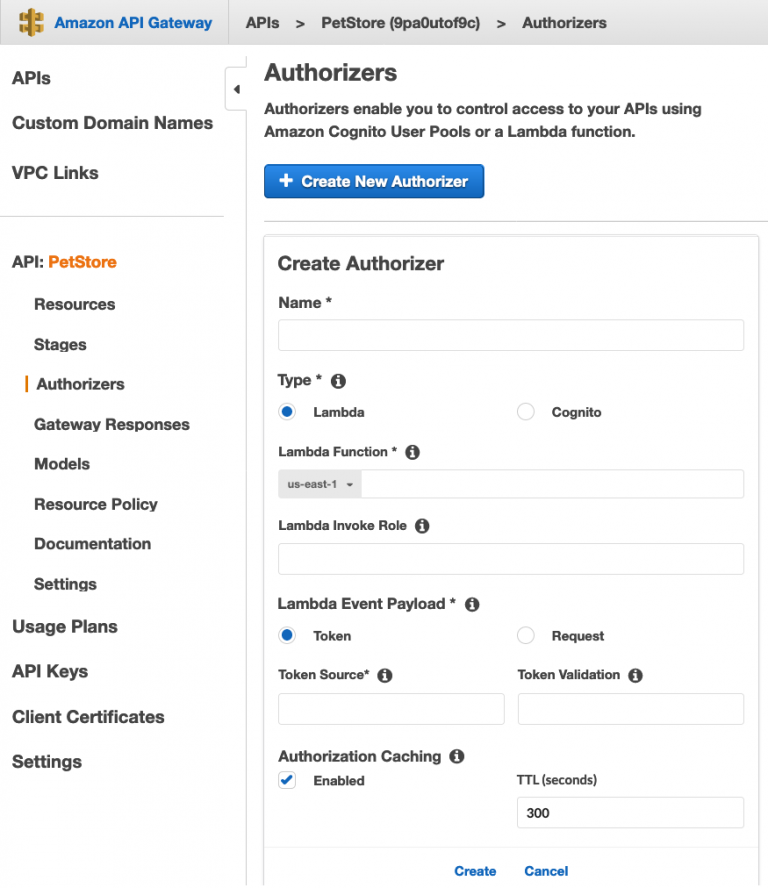Click the Token Source info icon
Screen dimensions: 768x888
(385, 675)
